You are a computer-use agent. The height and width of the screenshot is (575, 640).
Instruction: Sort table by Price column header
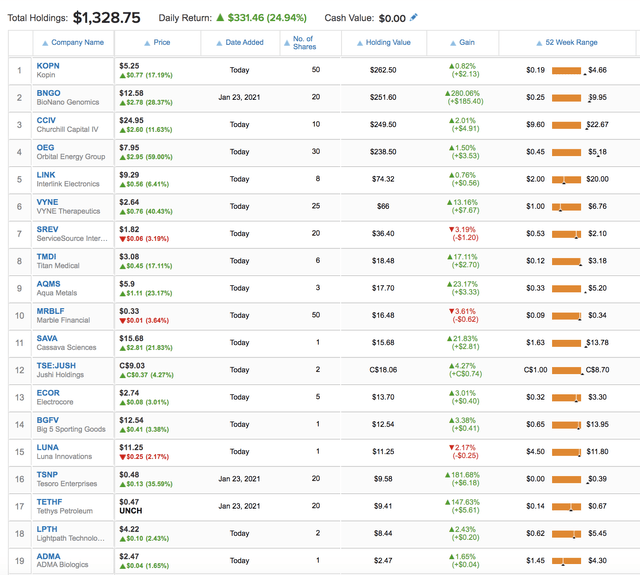pos(158,42)
